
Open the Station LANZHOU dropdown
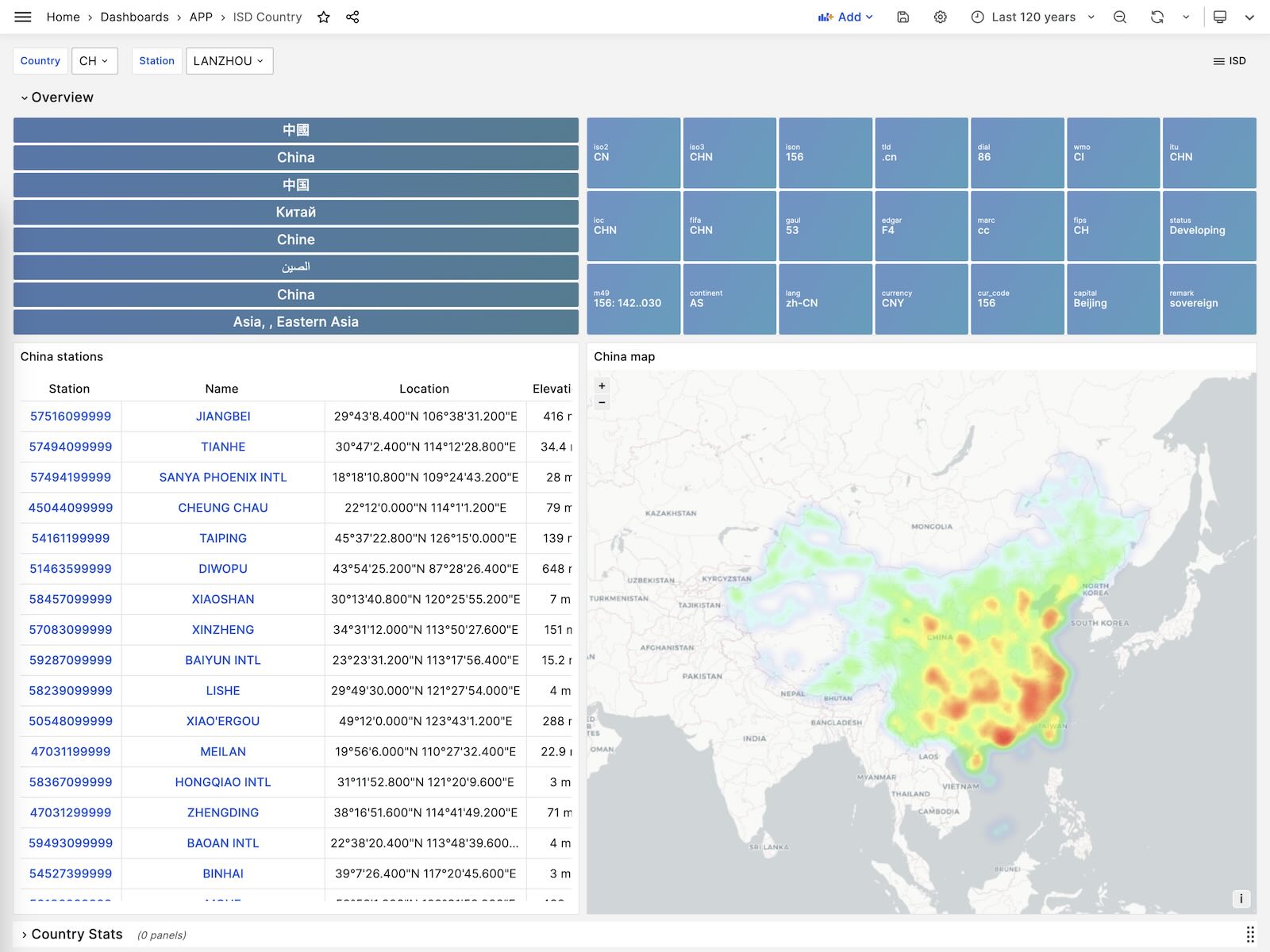[229, 61]
